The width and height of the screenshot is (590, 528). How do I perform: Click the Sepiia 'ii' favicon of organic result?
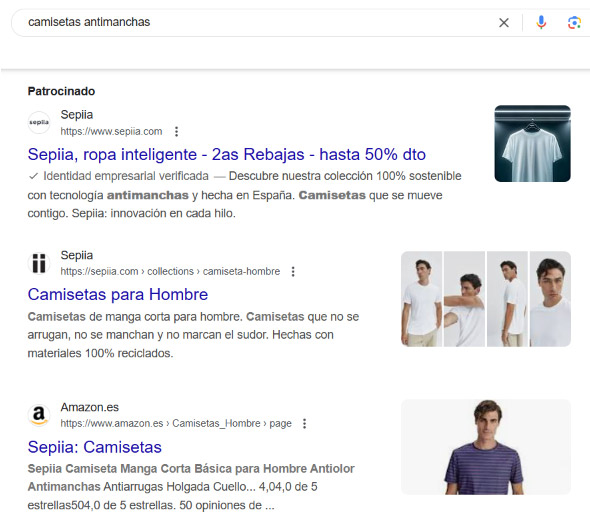(39, 263)
